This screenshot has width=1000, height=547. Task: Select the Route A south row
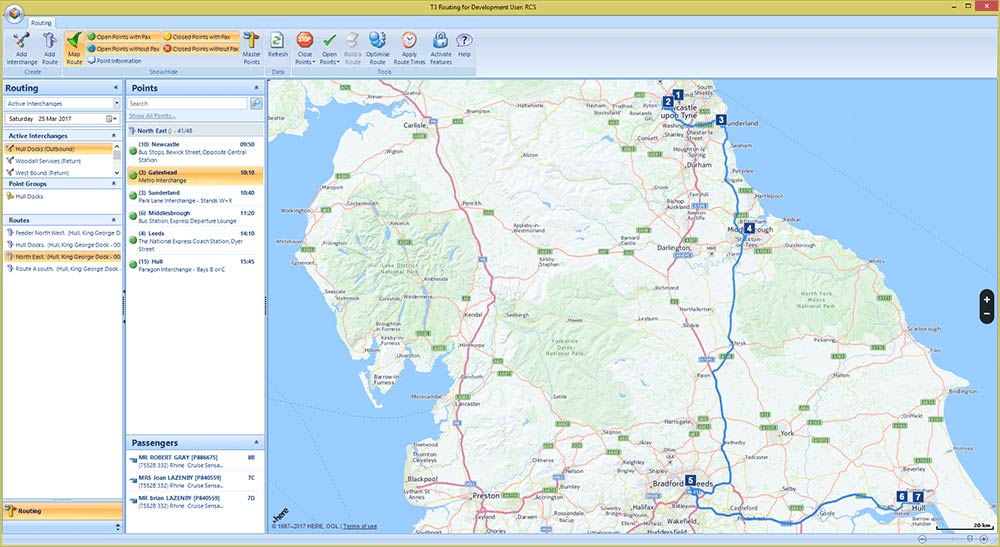tap(62, 269)
